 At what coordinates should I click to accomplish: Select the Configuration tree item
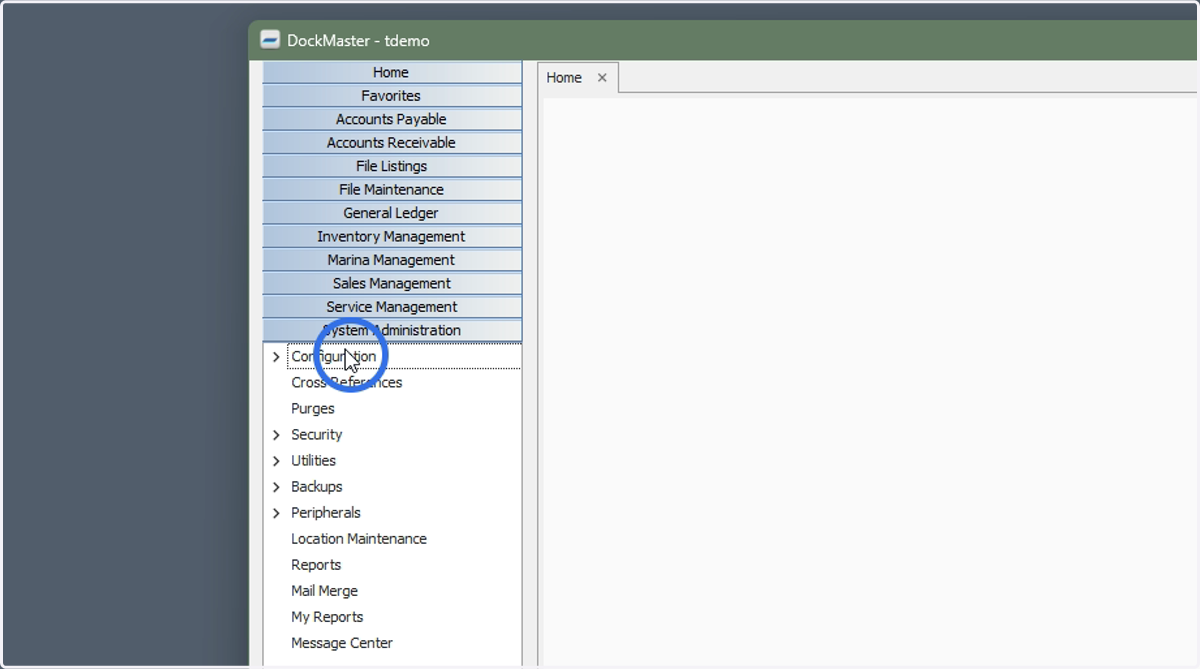pyautogui.click(x=334, y=356)
